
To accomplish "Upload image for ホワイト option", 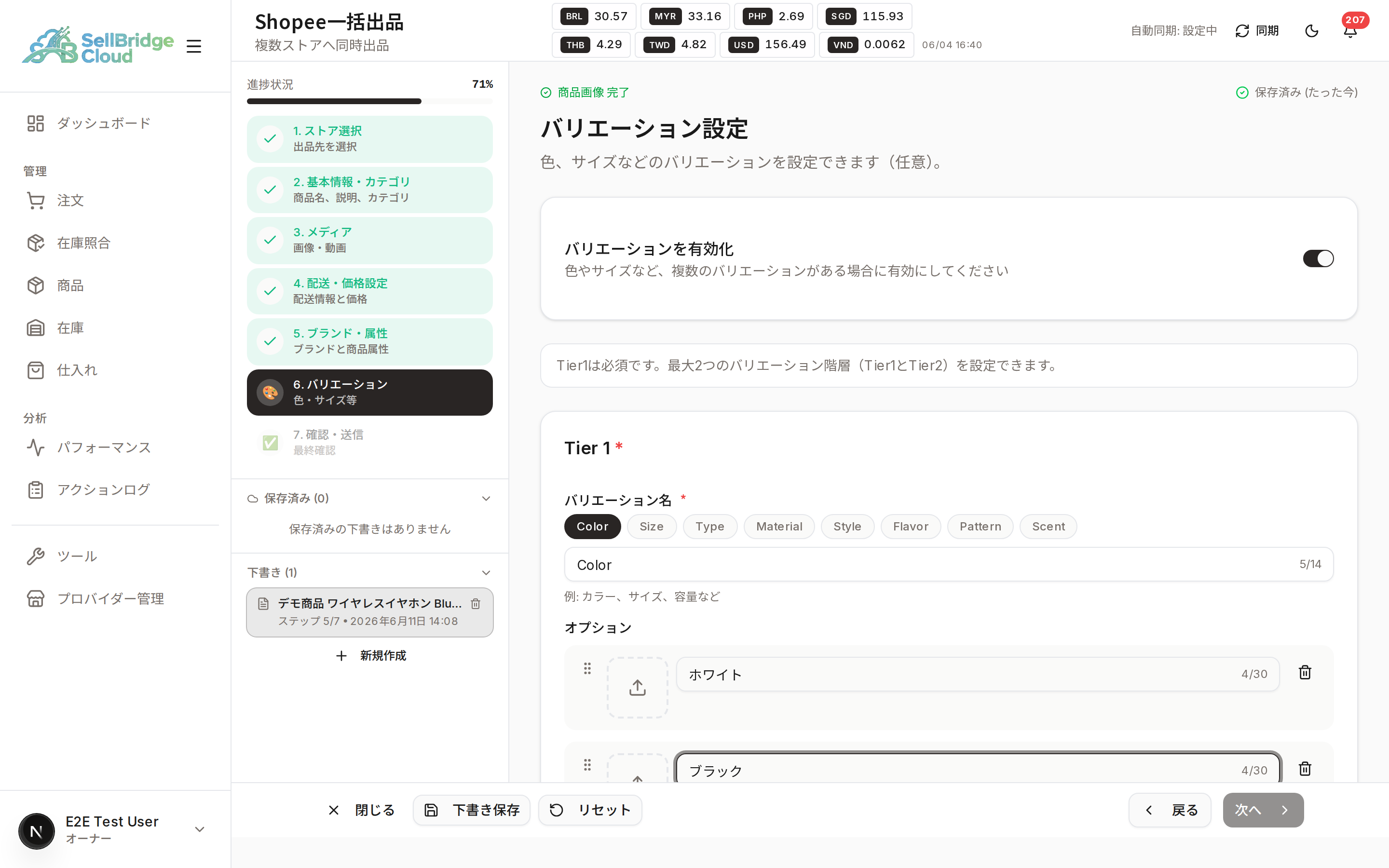I will coord(637,687).
